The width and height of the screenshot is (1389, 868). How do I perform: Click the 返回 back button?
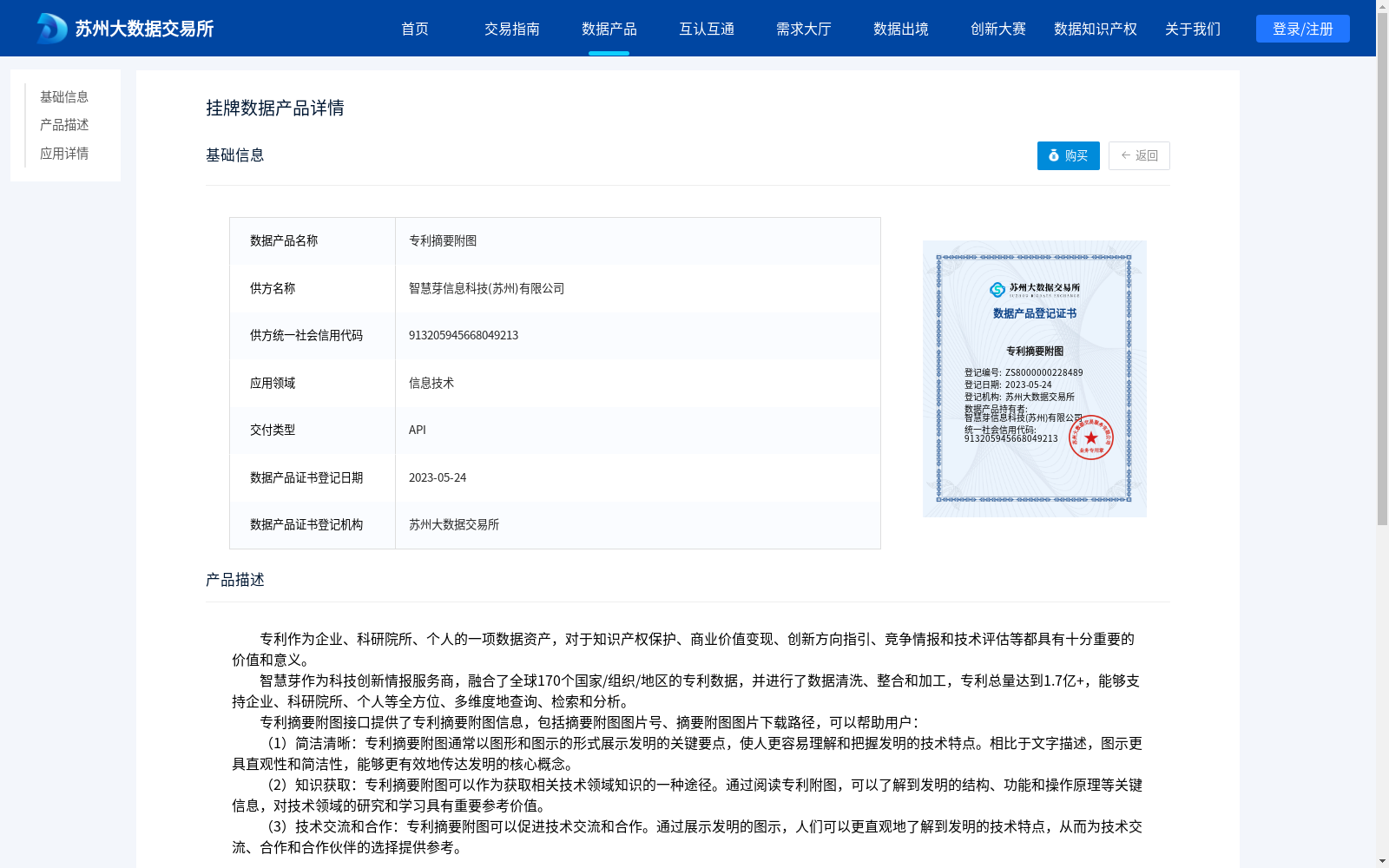[x=1139, y=155]
